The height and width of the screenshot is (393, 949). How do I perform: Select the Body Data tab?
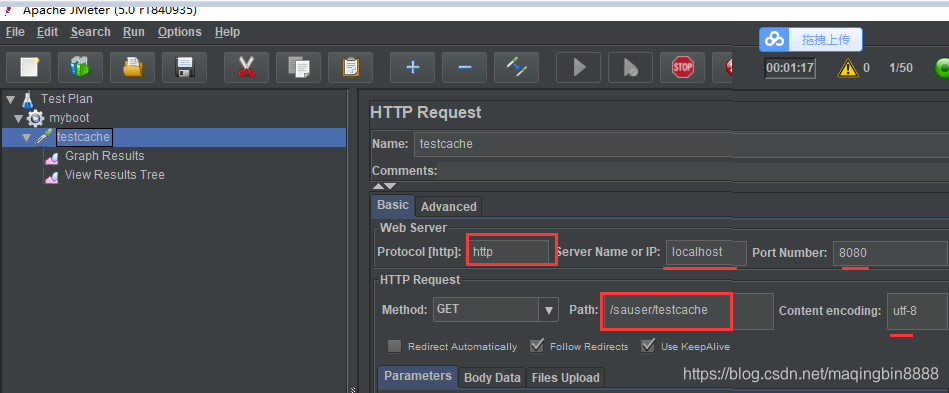point(492,378)
